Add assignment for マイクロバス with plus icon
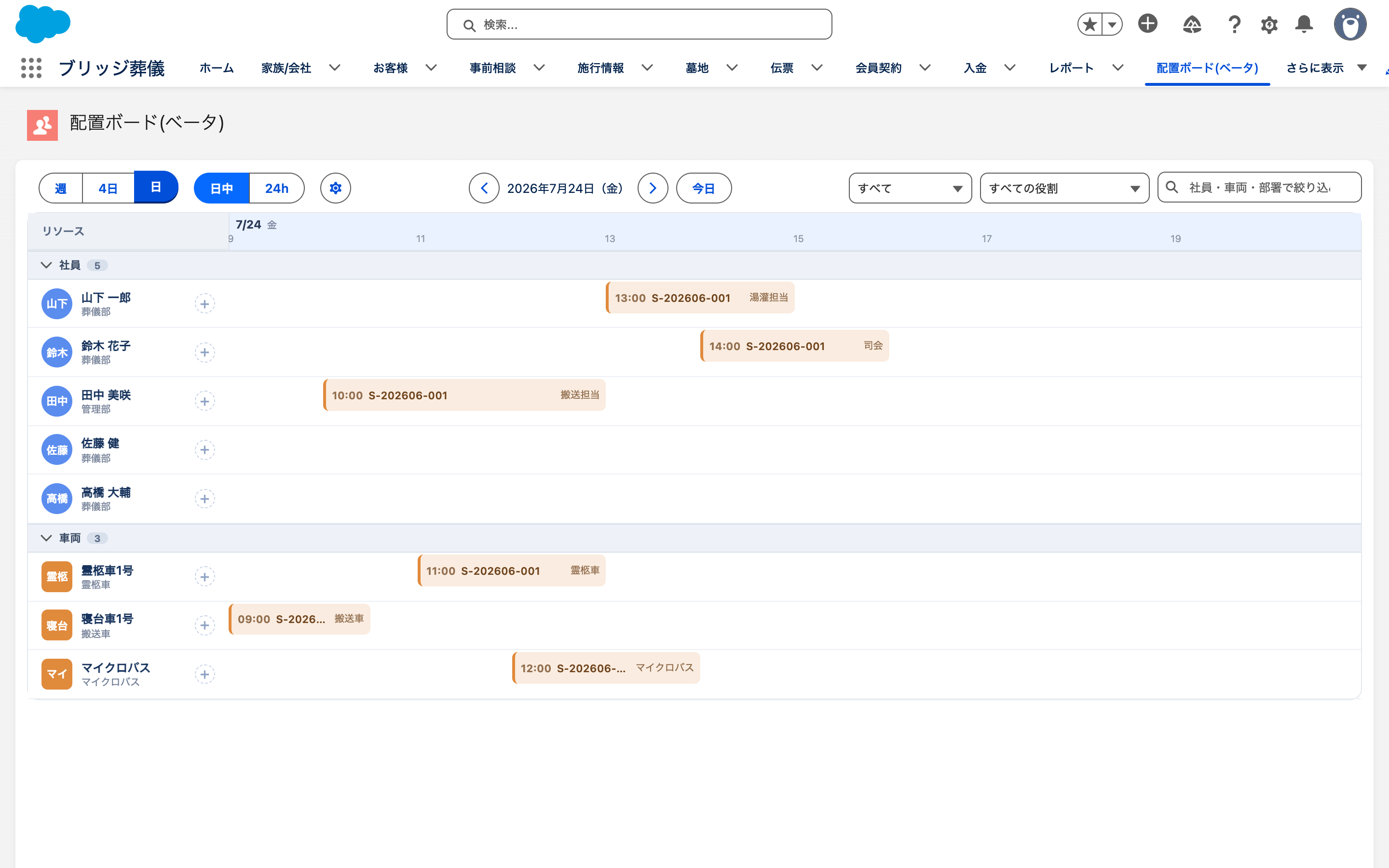The image size is (1389, 868). [205, 675]
